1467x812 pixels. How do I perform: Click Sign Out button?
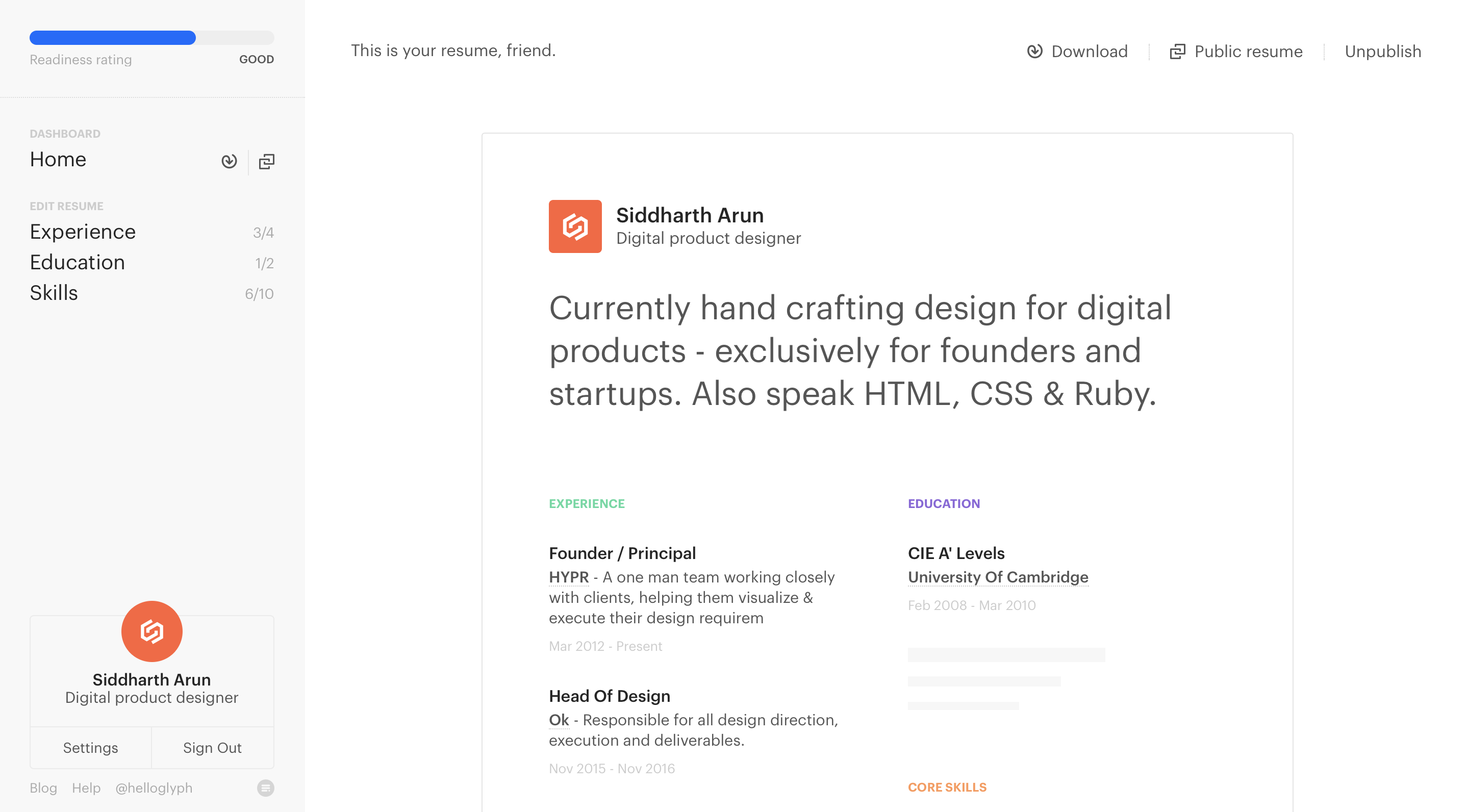(212, 748)
